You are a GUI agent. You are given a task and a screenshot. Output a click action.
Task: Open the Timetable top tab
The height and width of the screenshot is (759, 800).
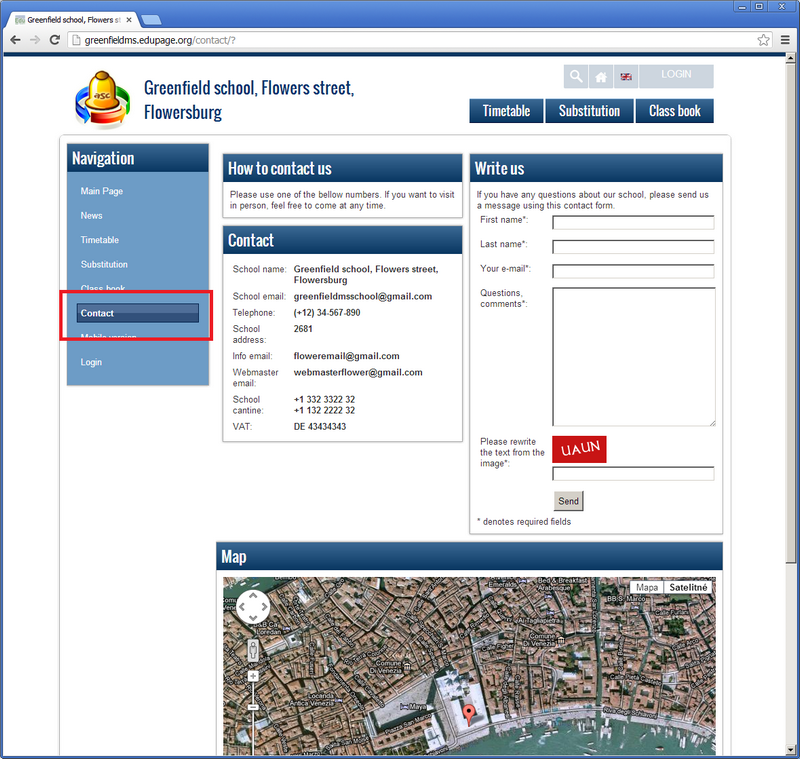pos(506,111)
